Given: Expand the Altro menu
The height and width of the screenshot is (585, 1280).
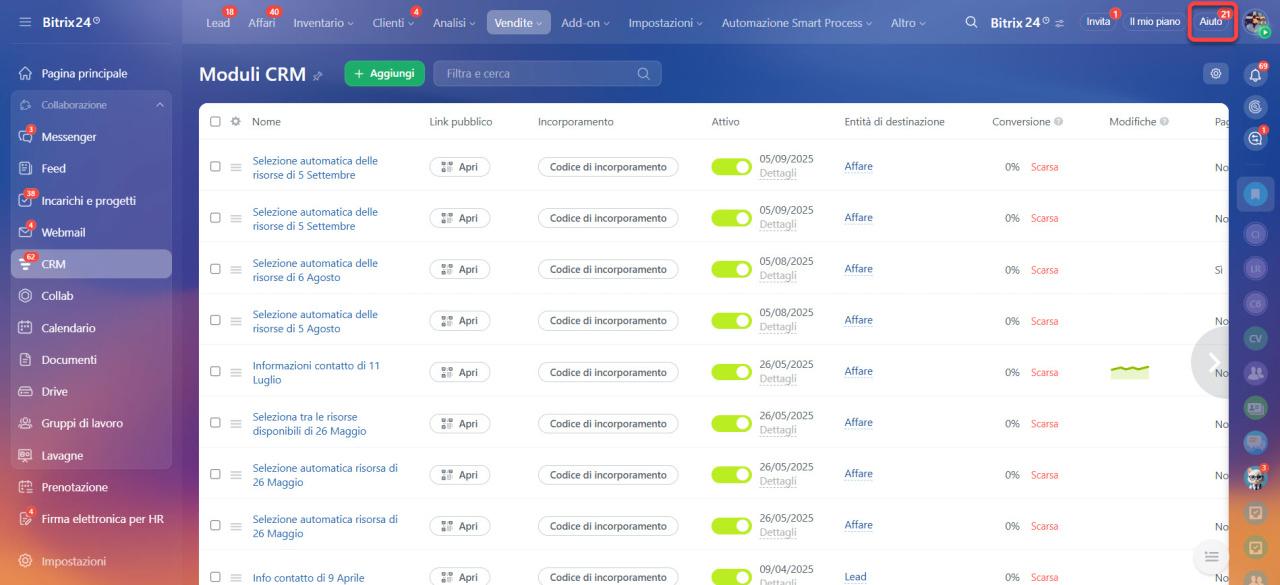Looking at the screenshot, I should 908,22.
